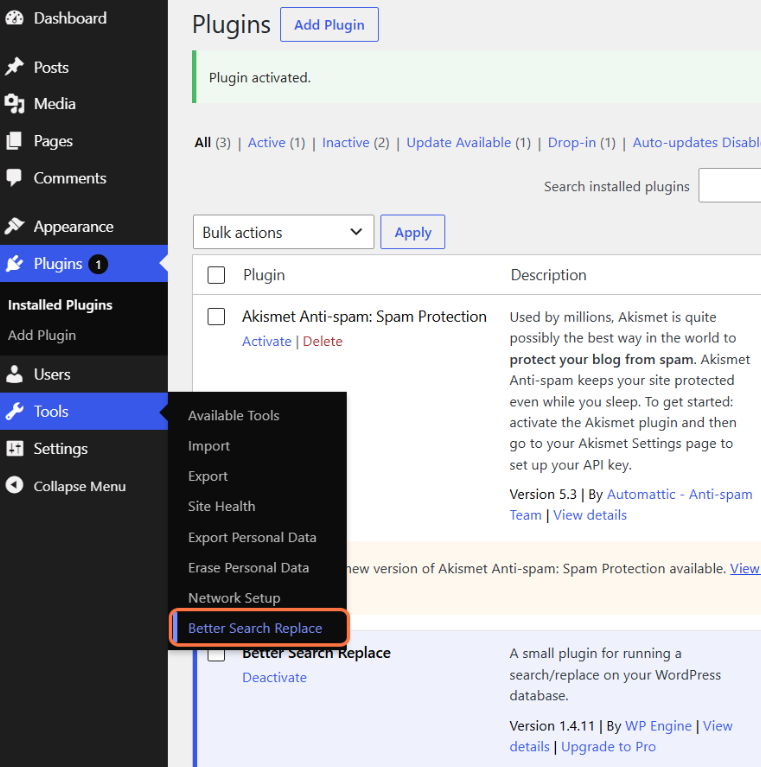The height and width of the screenshot is (767, 761).
Task: Collapse the menu using the arrow icon
Action: pos(15,486)
